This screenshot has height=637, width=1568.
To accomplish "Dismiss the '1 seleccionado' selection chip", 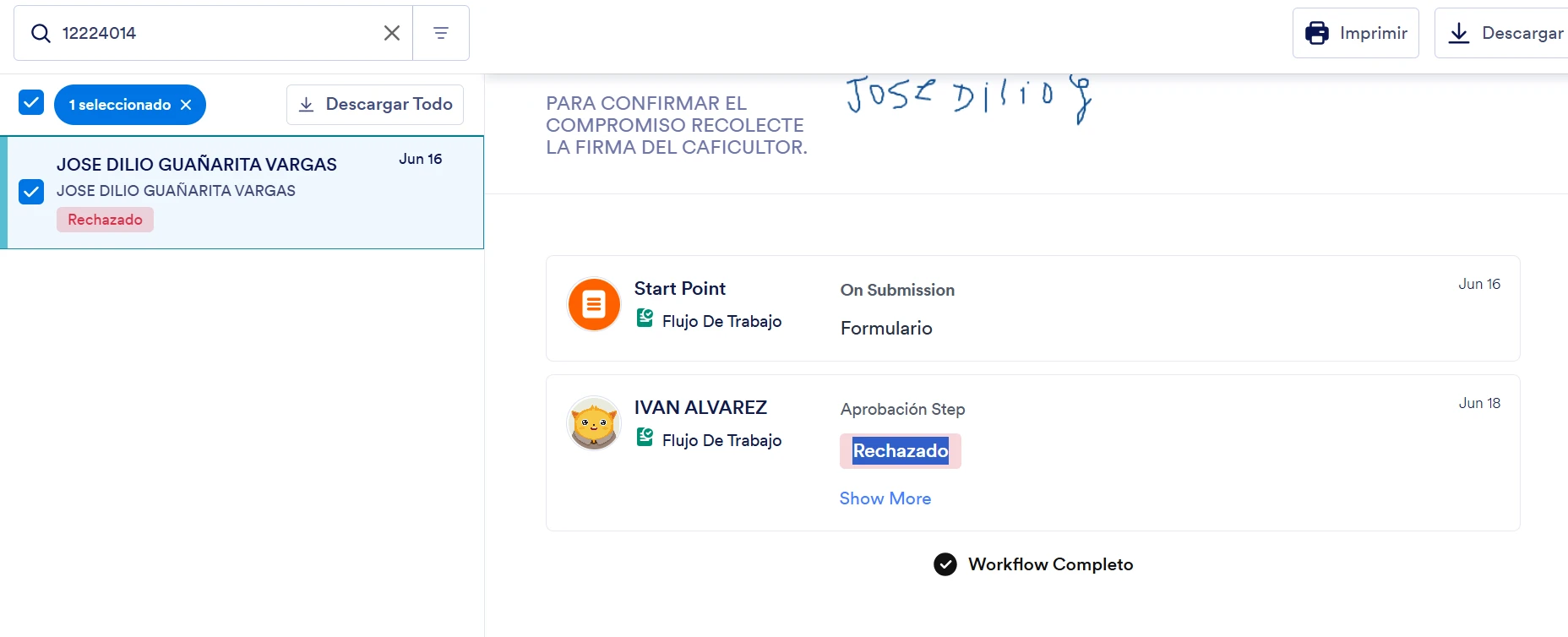I will (x=186, y=105).
